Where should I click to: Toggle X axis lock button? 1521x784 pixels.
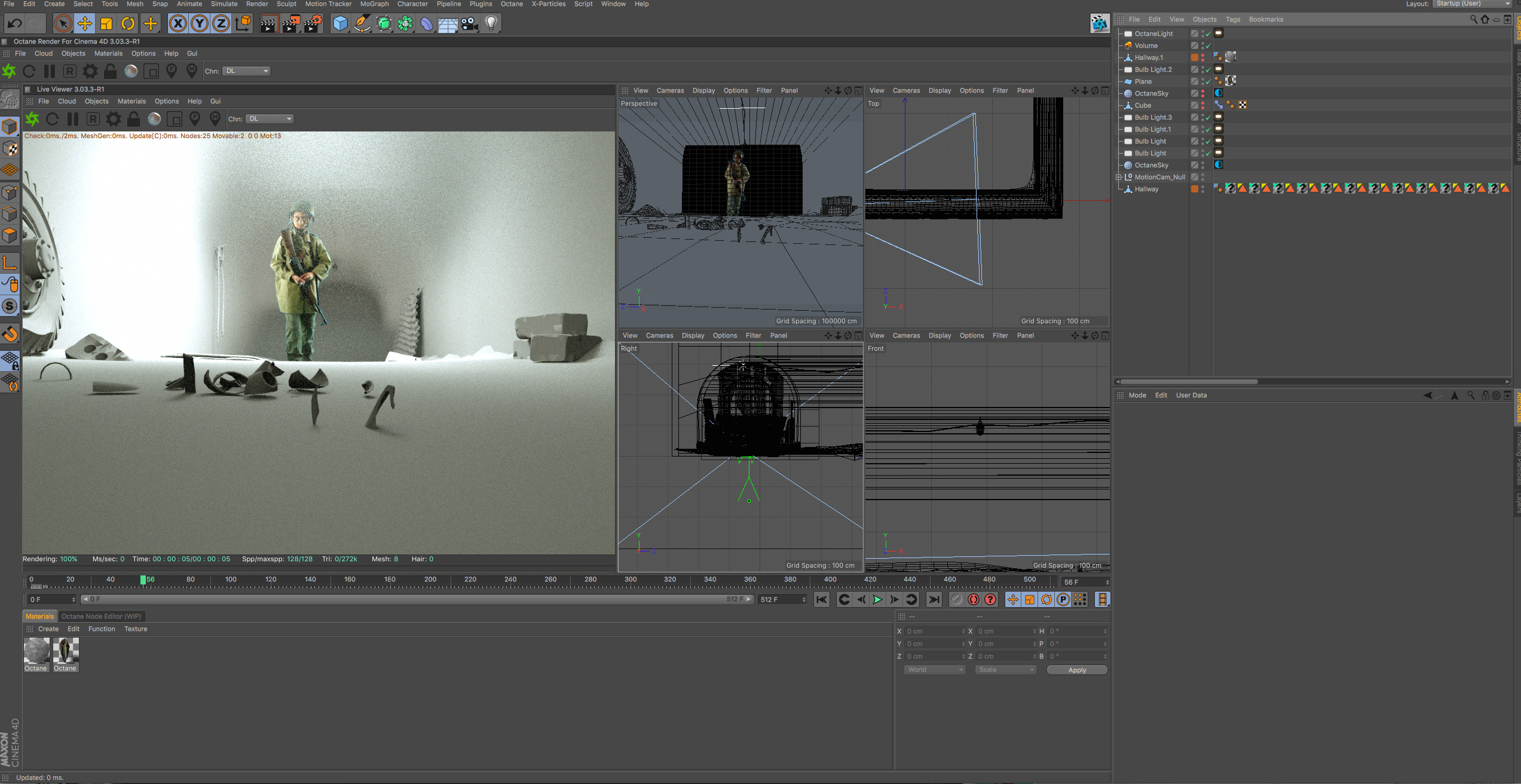[x=177, y=23]
